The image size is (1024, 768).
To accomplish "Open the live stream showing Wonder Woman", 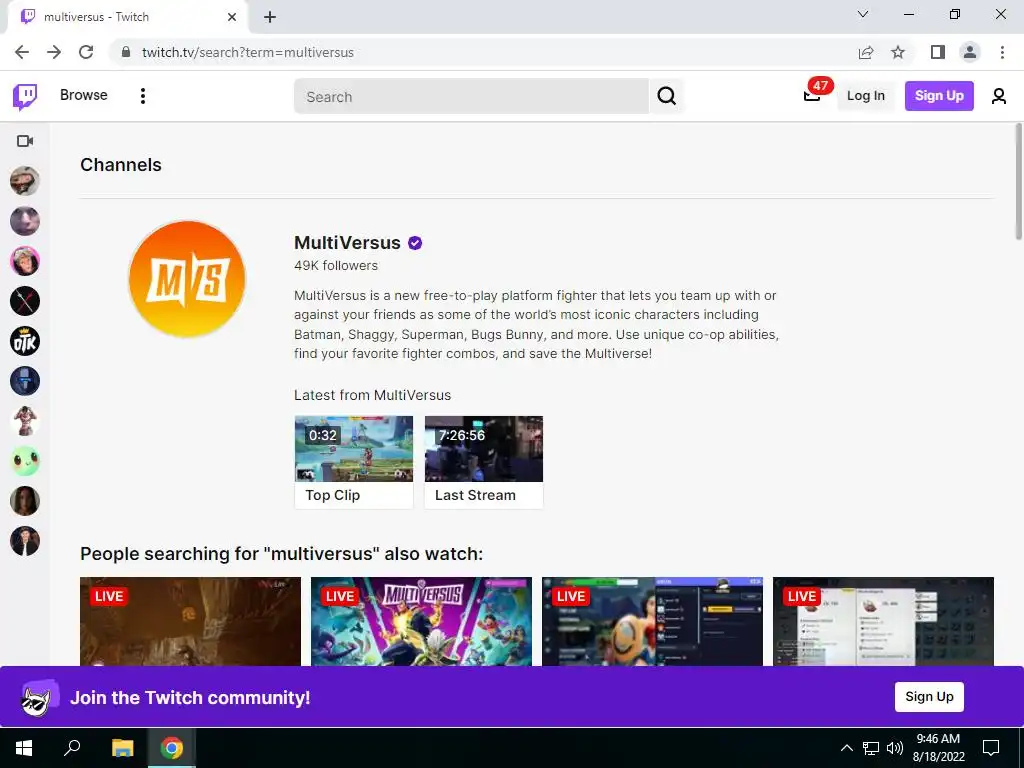I will click(x=652, y=621).
